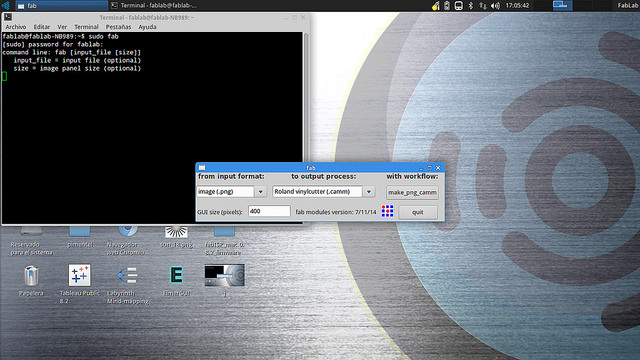Click the fab modules version 7/11/14 text

pyautogui.click(x=336, y=212)
